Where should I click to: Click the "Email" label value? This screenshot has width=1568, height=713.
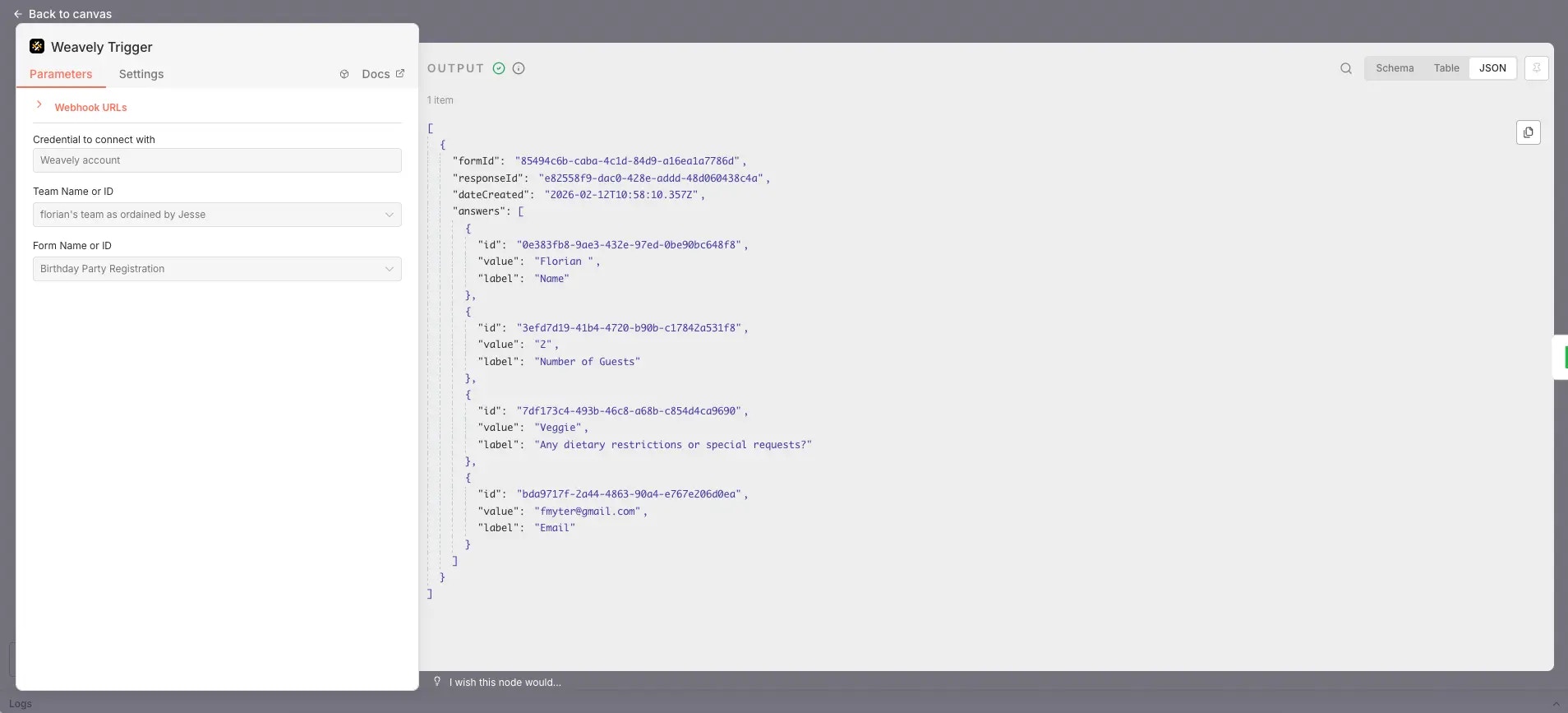point(555,528)
